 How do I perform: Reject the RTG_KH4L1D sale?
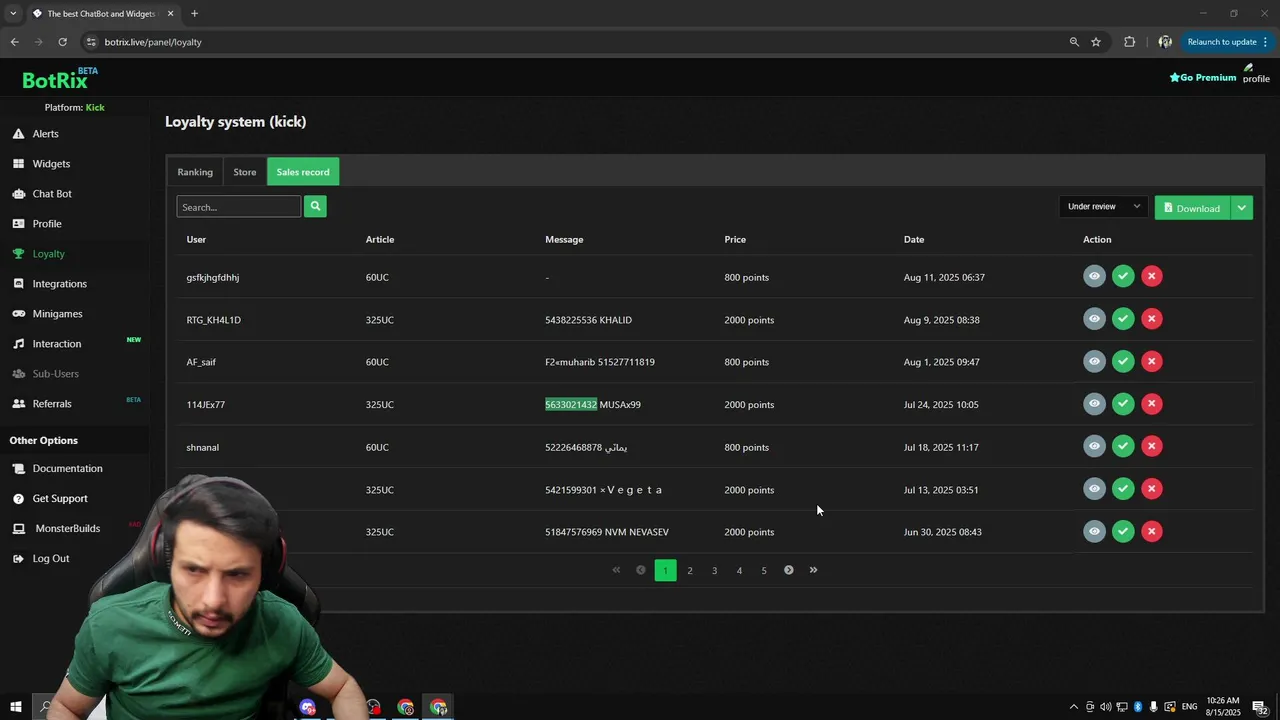(x=1152, y=319)
